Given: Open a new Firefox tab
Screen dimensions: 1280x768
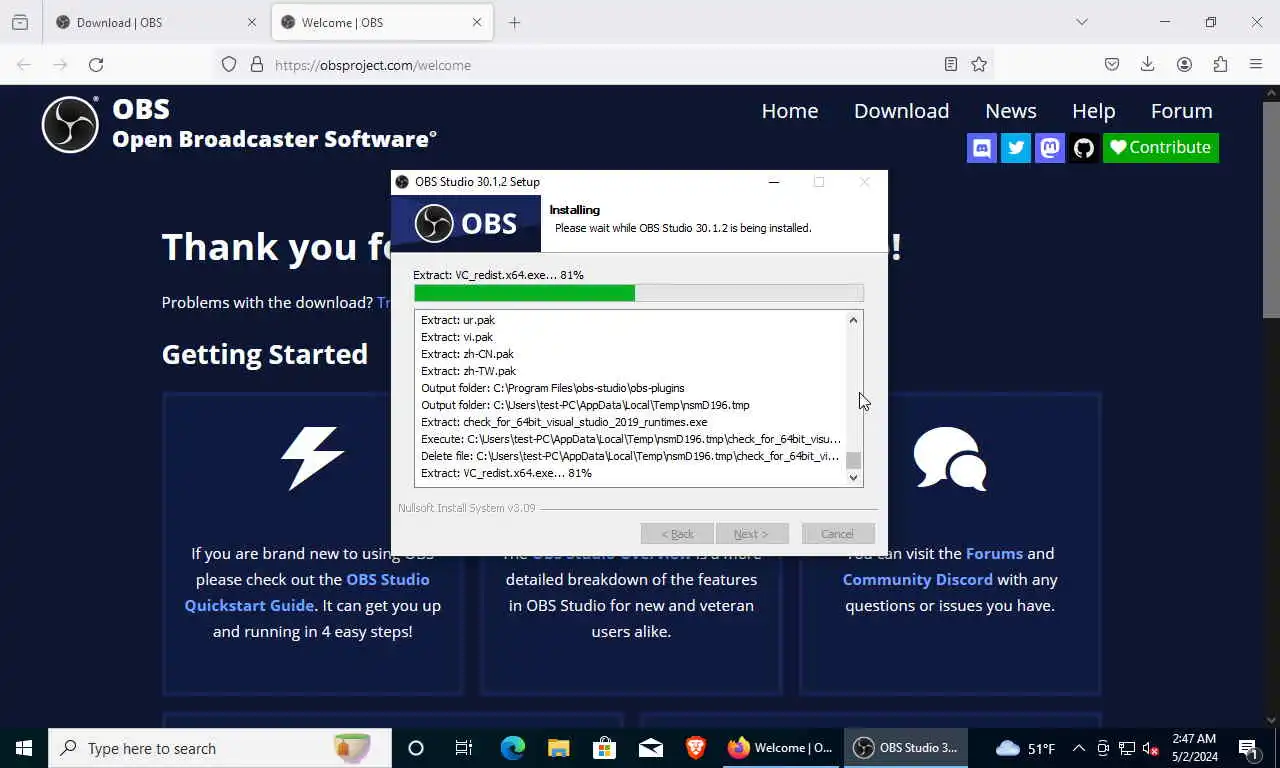Looking at the screenshot, I should point(514,22).
